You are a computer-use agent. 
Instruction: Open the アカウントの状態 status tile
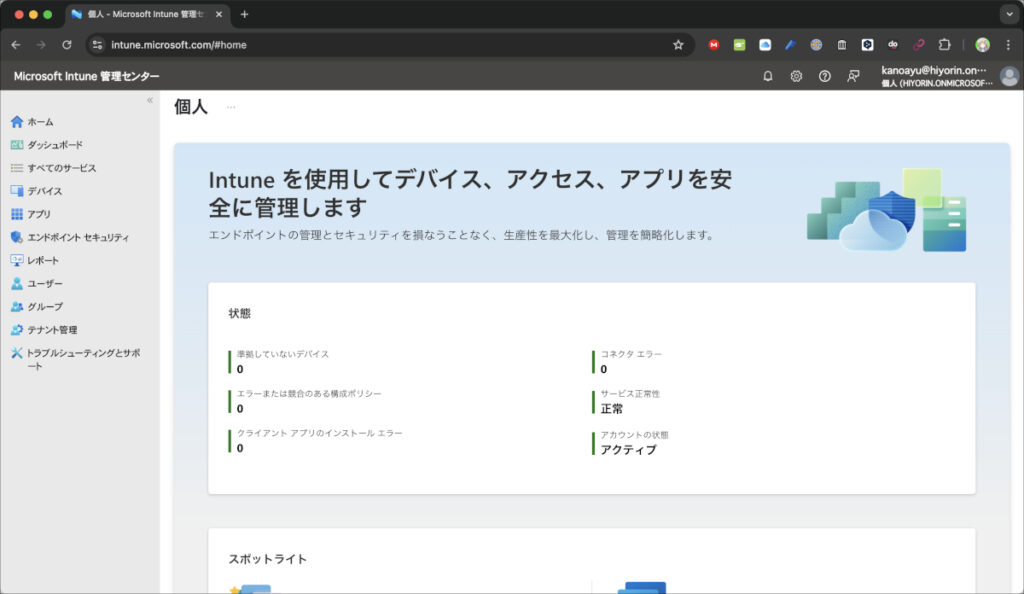pos(630,443)
